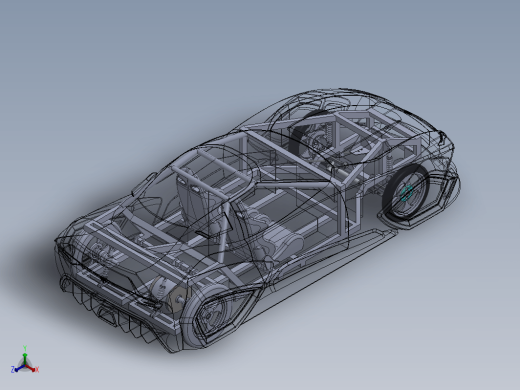
Task: Click the blue Z axis of the orientation triad
Action: coord(17,369)
